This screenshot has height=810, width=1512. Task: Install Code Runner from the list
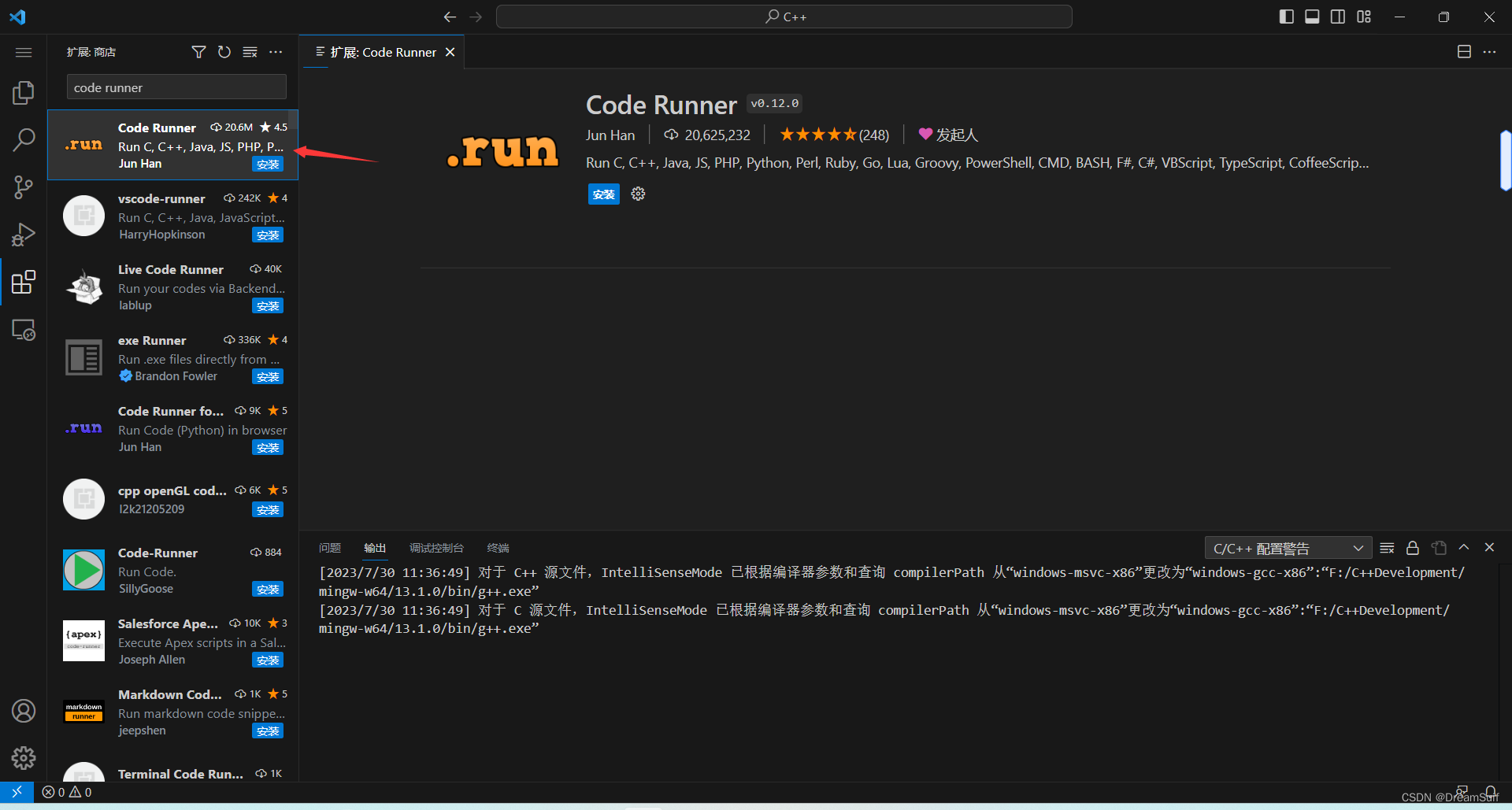[x=268, y=165]
